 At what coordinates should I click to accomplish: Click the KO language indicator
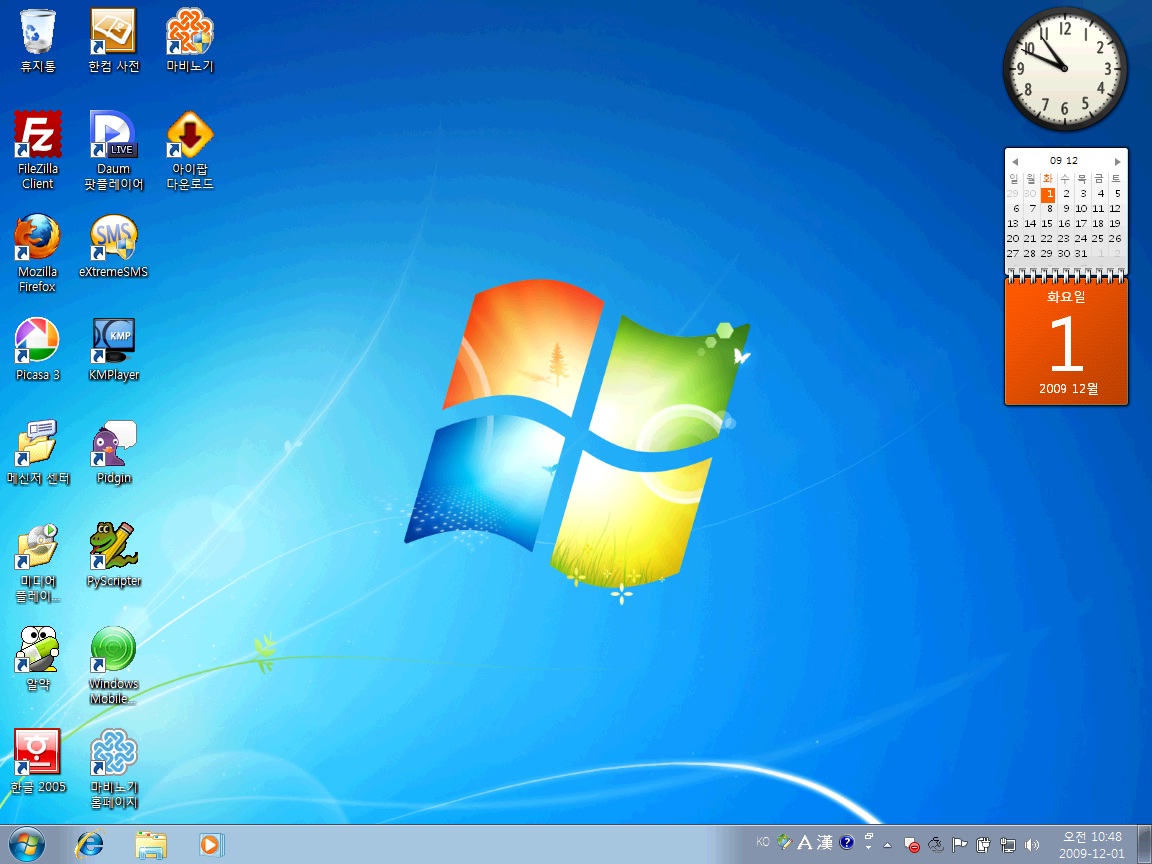763,842
